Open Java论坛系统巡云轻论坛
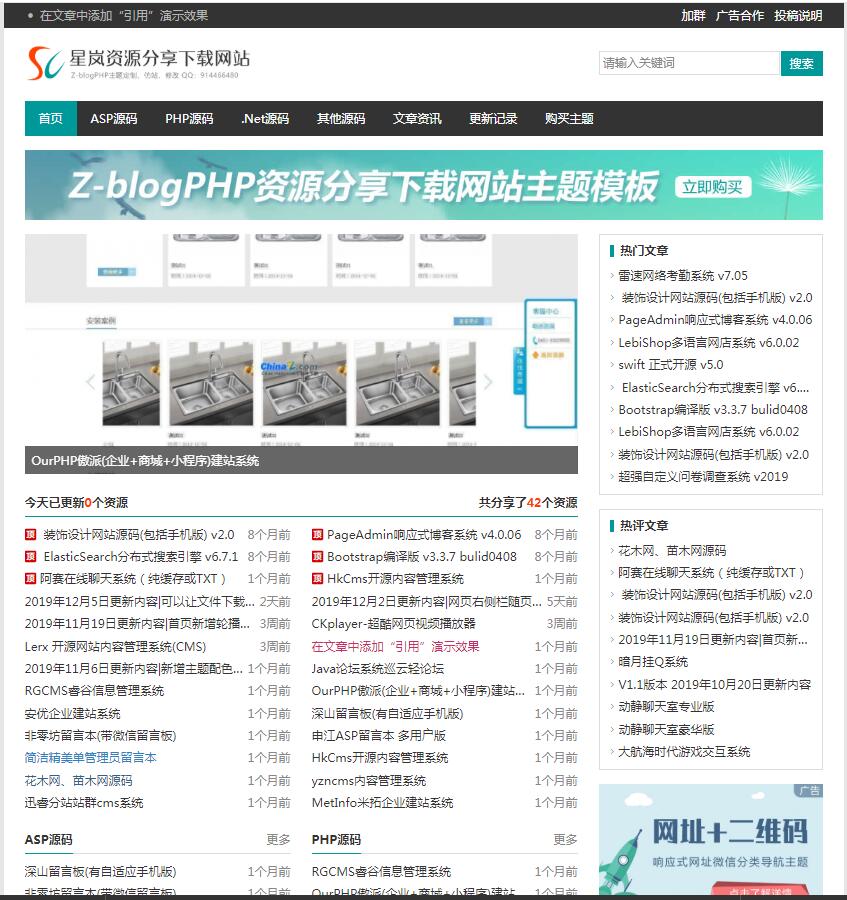847x900 pixels. tap(378, 669)
